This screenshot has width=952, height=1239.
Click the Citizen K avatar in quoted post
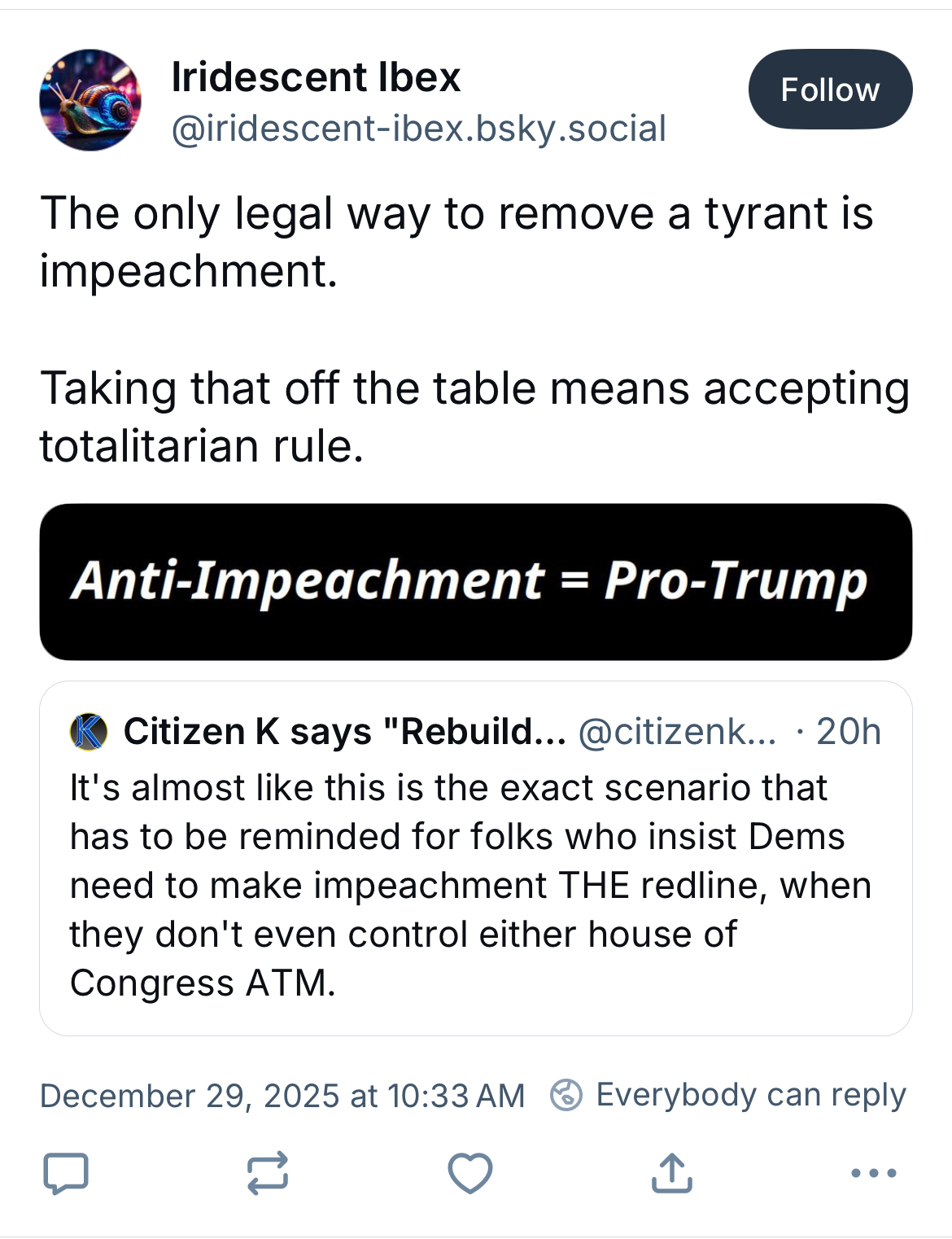tap(90, 731)
